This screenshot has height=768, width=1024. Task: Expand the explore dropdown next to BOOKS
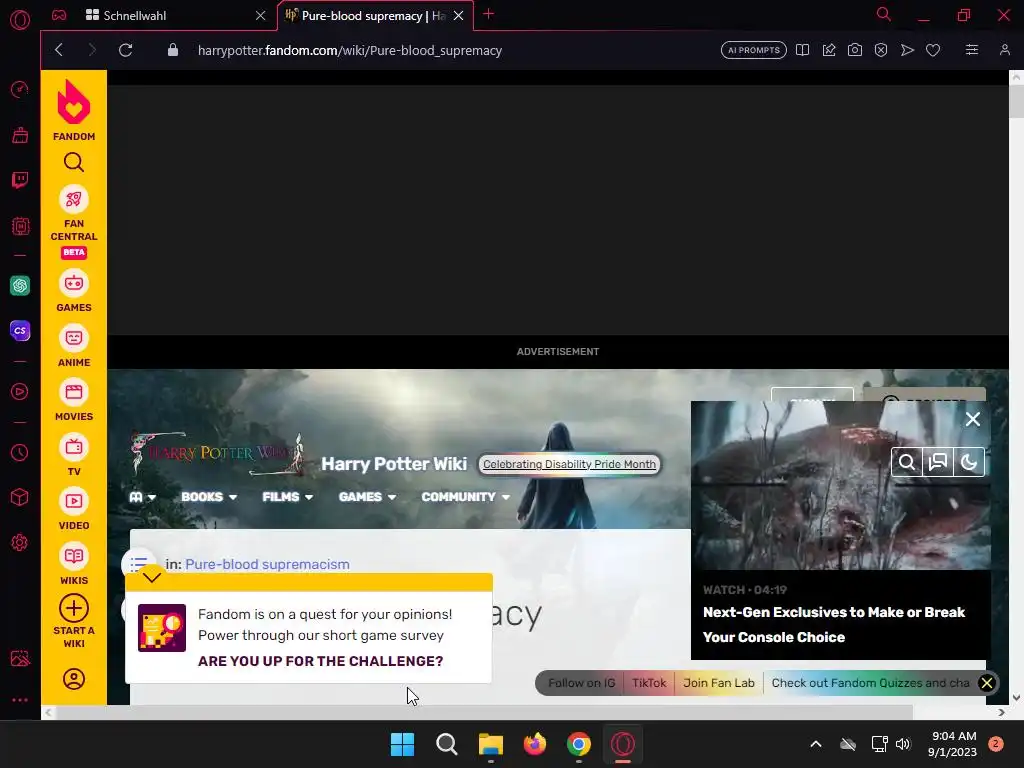[142, 497]
